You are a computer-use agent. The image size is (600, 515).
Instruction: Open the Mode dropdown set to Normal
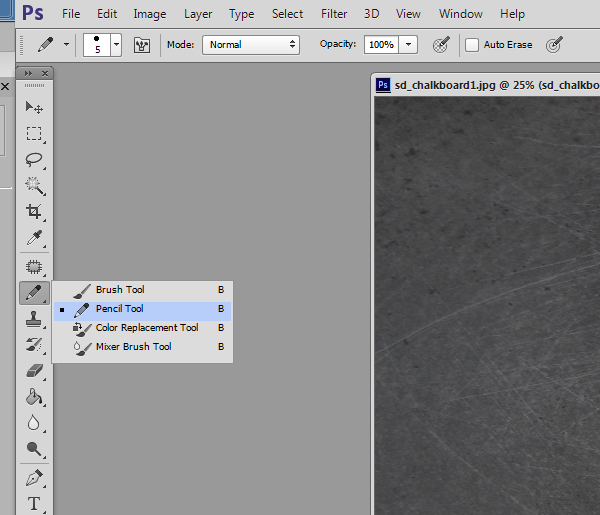pos(251,45)
